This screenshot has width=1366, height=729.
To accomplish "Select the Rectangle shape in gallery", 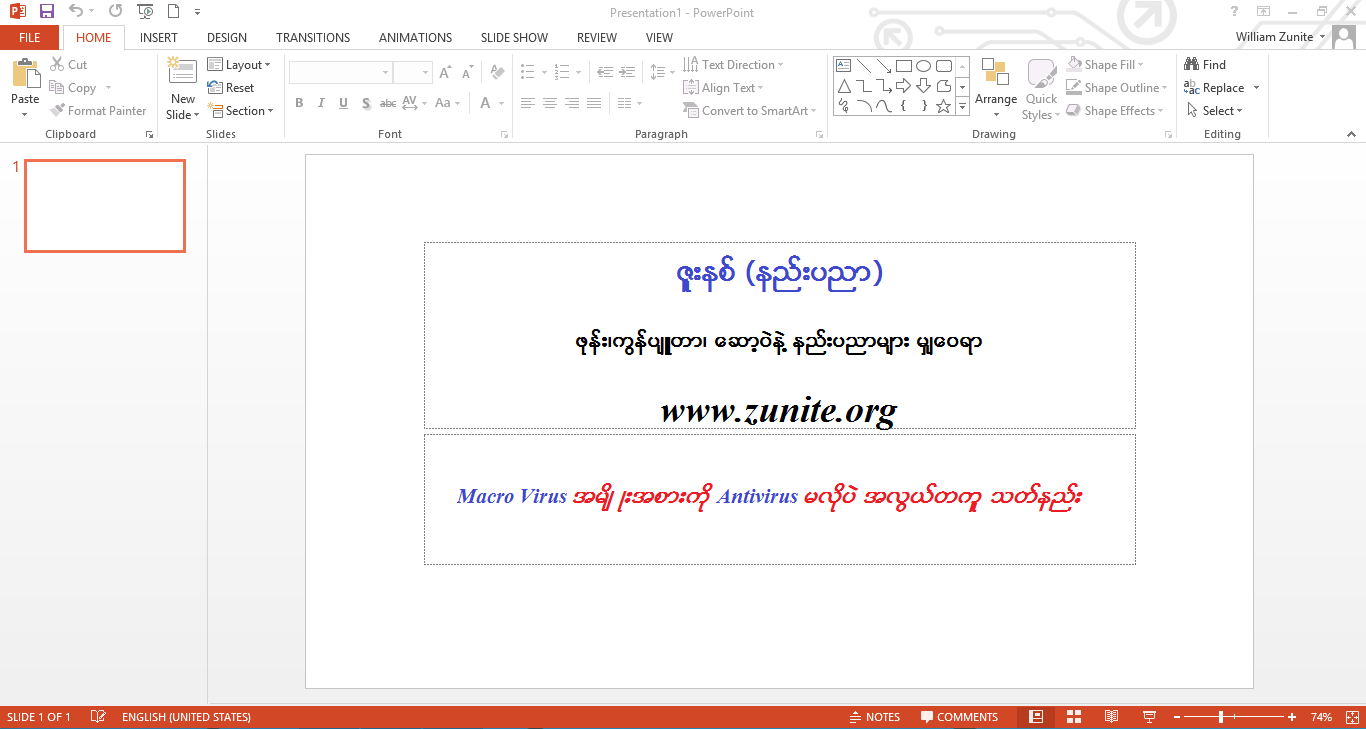I will tap(904, 66).
